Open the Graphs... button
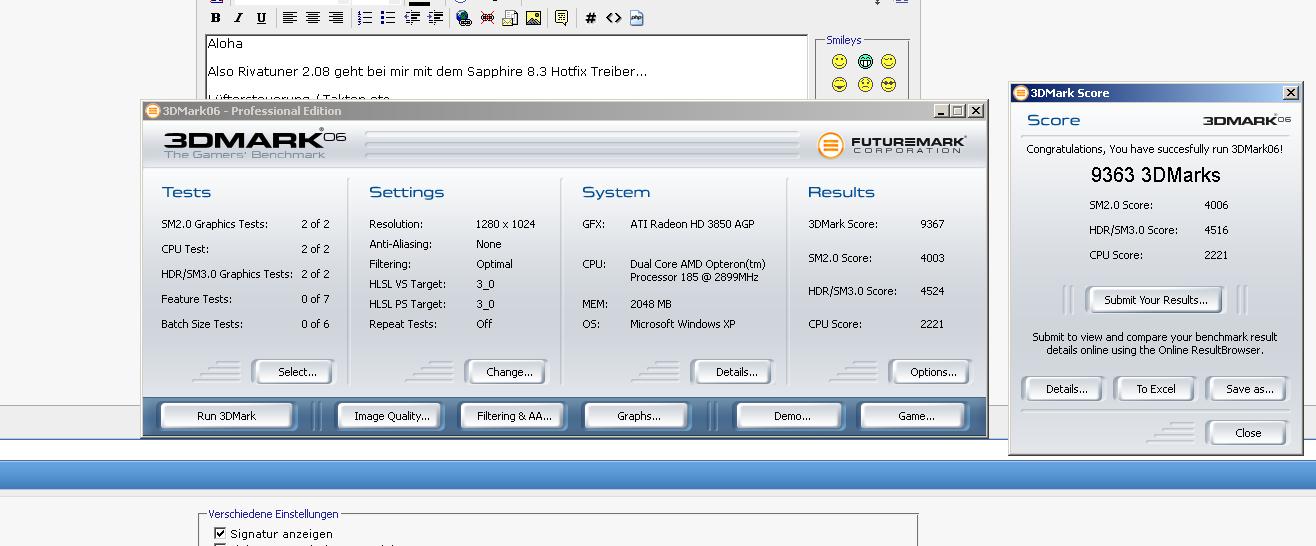 (638, 416)
